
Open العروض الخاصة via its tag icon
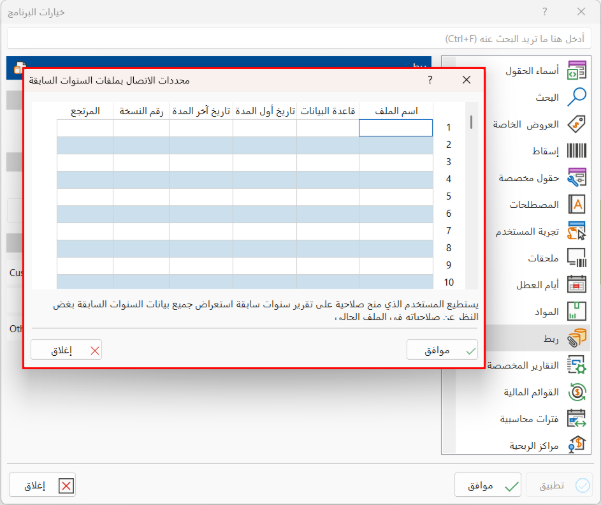[576, 124]
